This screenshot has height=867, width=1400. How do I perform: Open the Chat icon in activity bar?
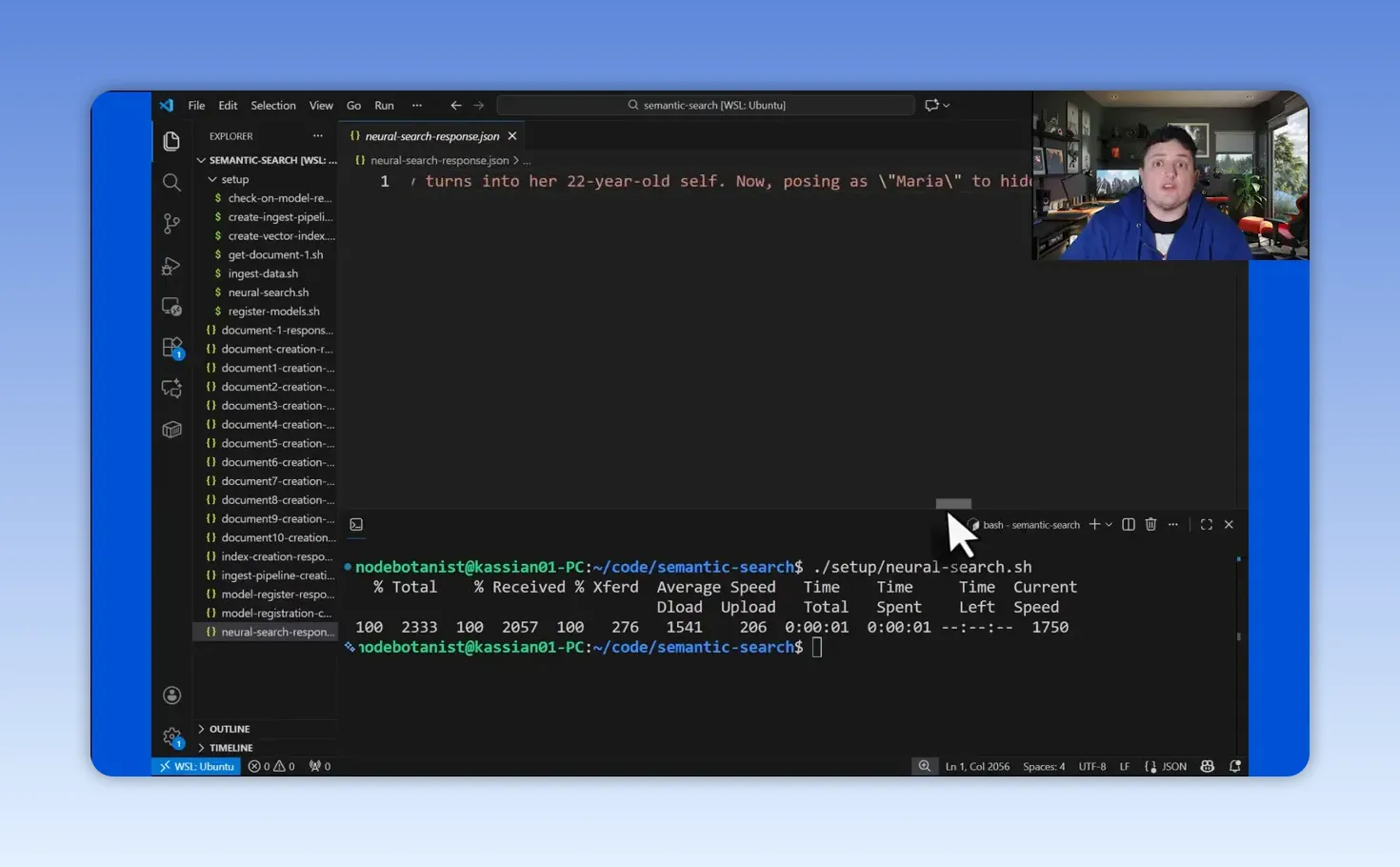[171, 388]
